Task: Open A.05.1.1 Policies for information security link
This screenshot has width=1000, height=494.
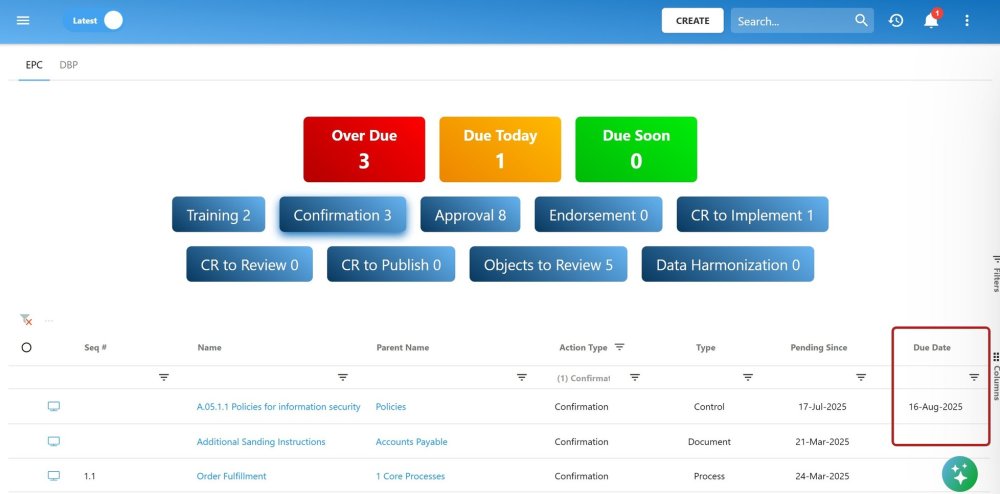Action: click(x=279, y=407)
